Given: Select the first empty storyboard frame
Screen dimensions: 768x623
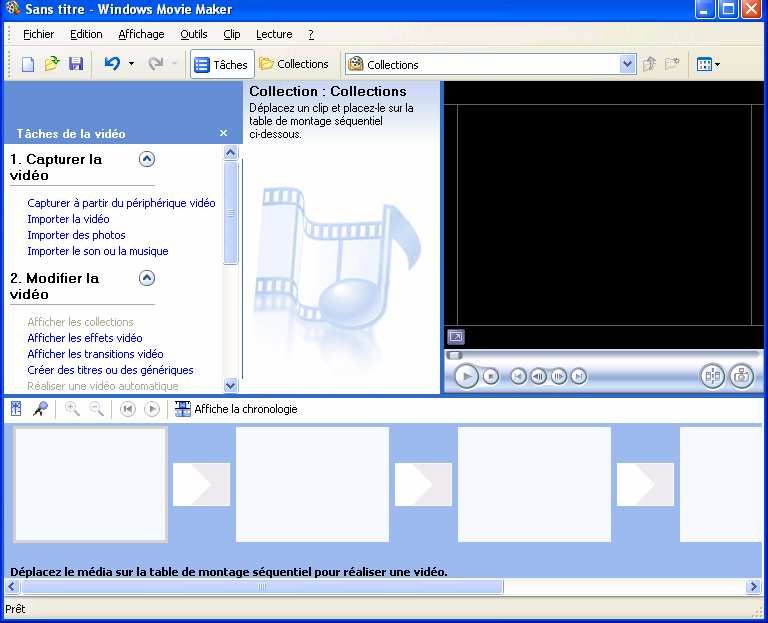Looking at the screenshot, I should pos(90,484).
